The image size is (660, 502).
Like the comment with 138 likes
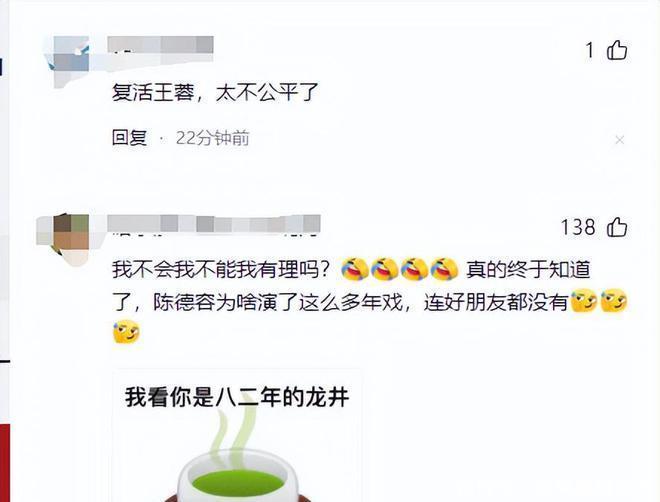(617, 227)
